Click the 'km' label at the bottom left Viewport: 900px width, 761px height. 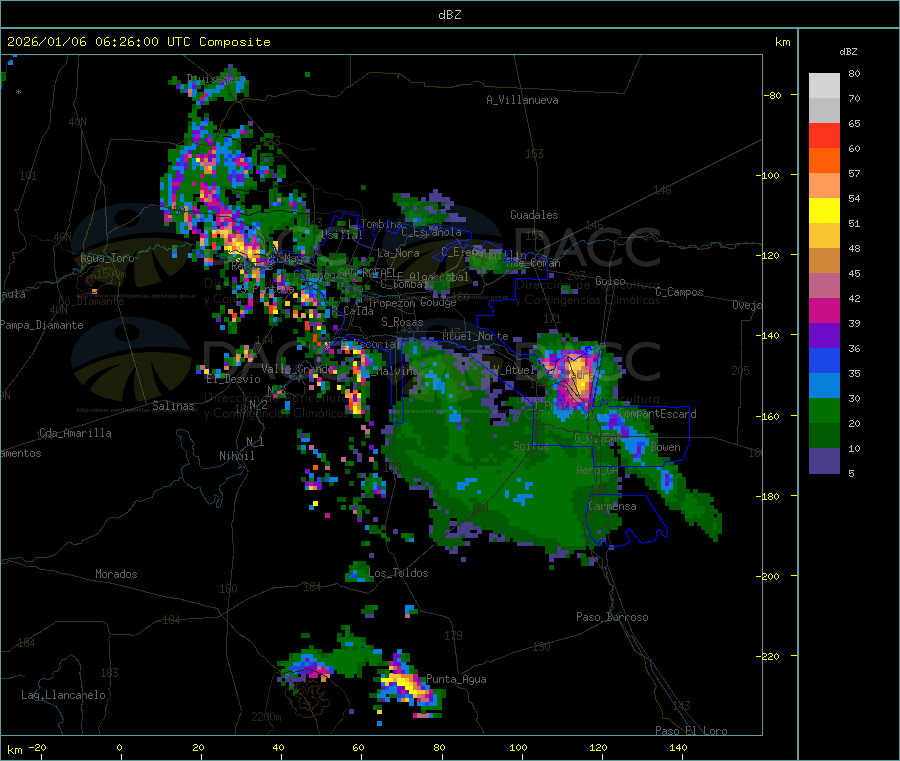click(14, 750)
